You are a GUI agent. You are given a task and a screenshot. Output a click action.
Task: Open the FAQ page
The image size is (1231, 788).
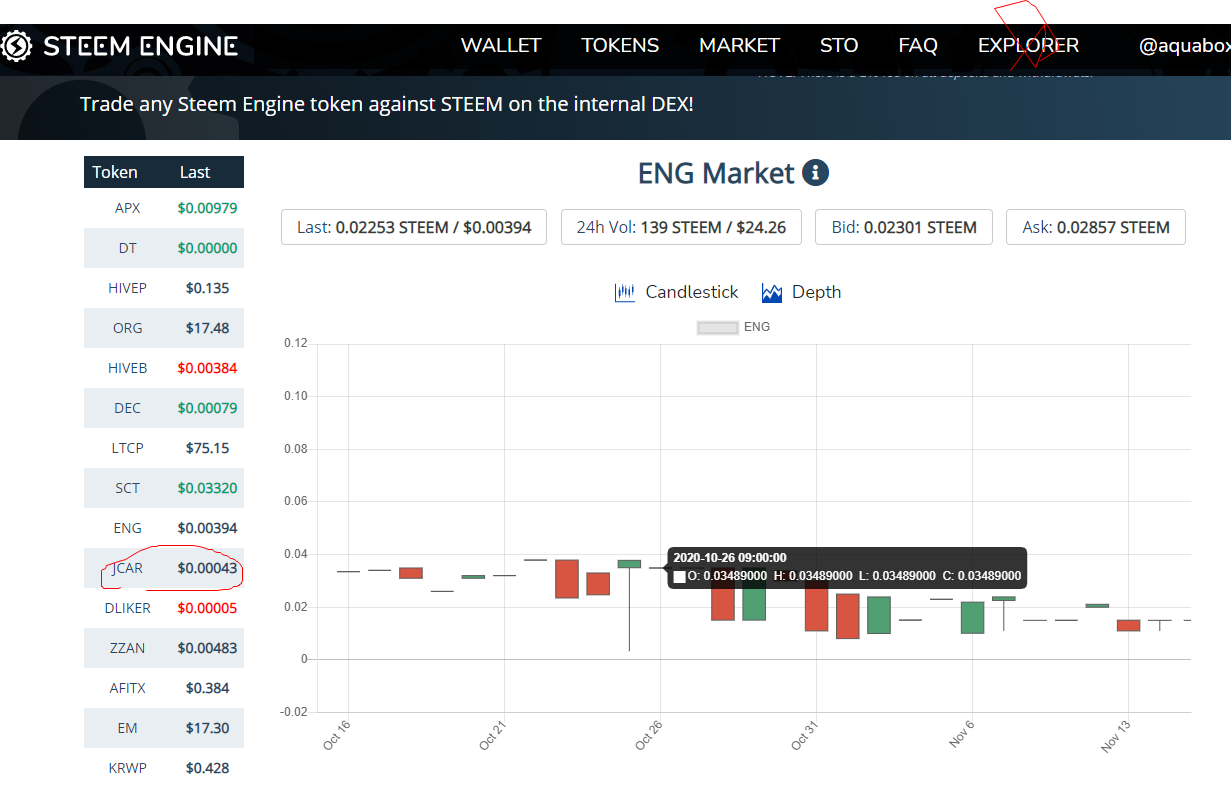[918, 45]
